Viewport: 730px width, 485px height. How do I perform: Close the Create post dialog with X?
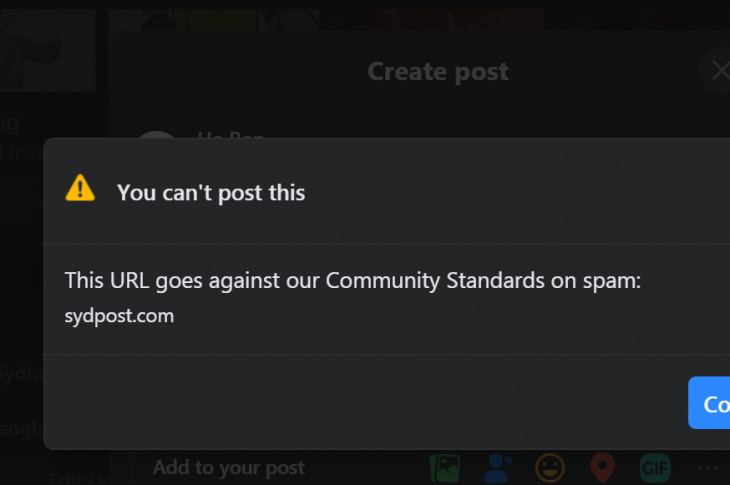click(x=719, y=71)
